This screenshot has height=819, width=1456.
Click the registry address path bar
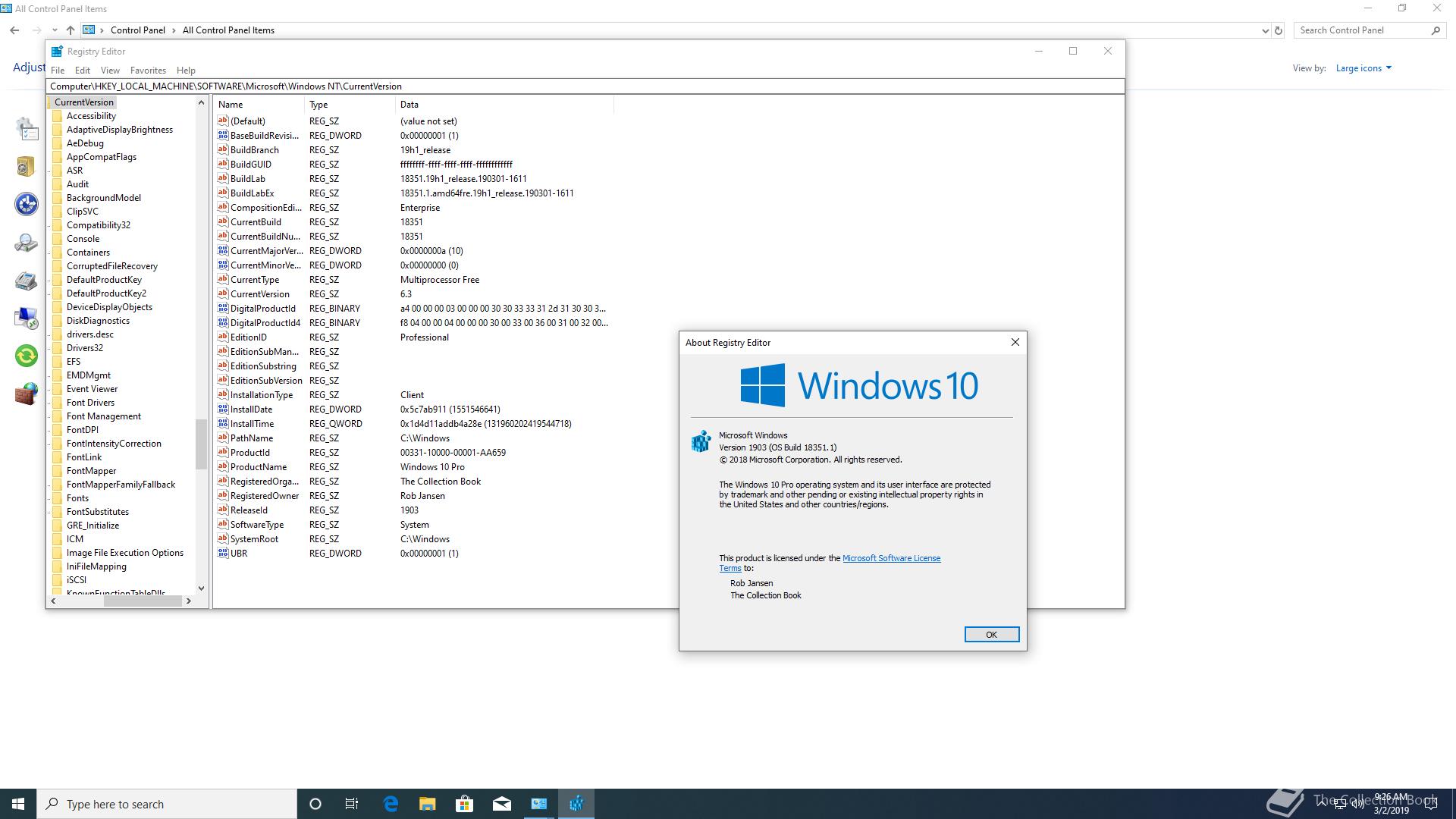(x=585, y=86)
